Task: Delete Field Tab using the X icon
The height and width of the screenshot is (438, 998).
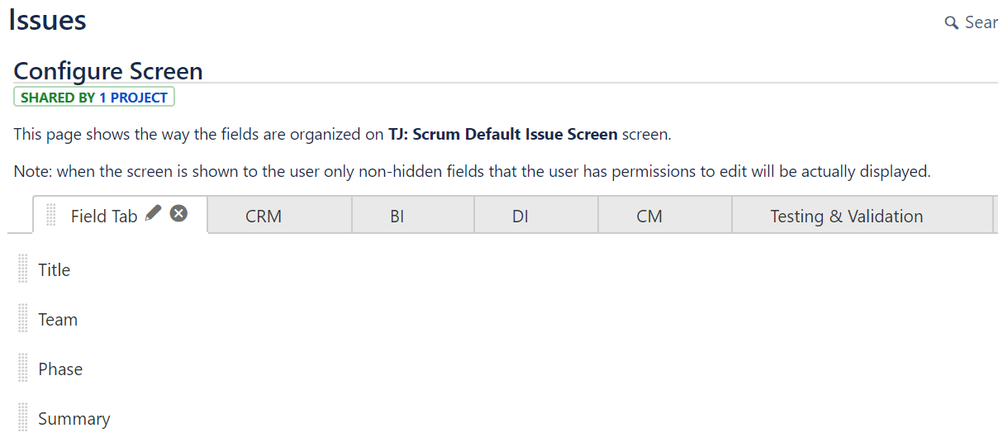Action: click(179, 214)
